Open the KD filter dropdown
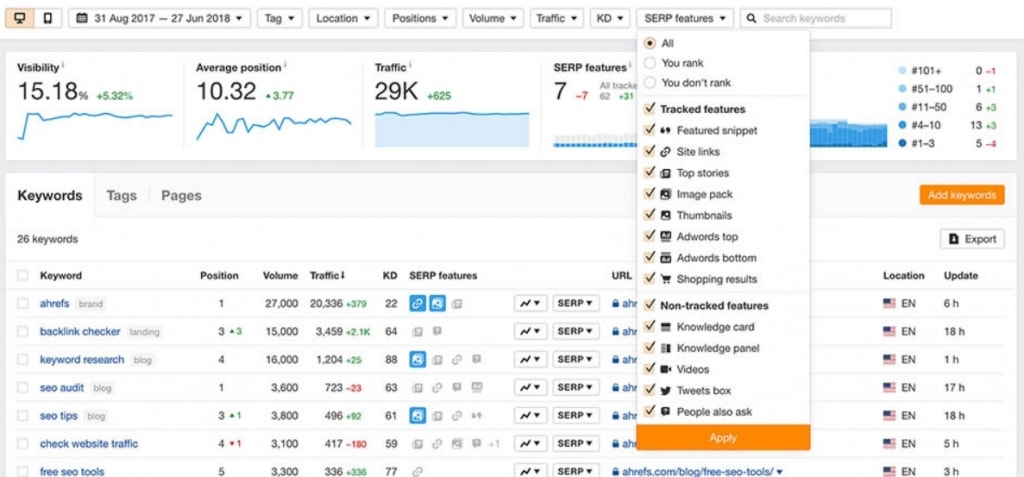 click(x=609, y=18)
